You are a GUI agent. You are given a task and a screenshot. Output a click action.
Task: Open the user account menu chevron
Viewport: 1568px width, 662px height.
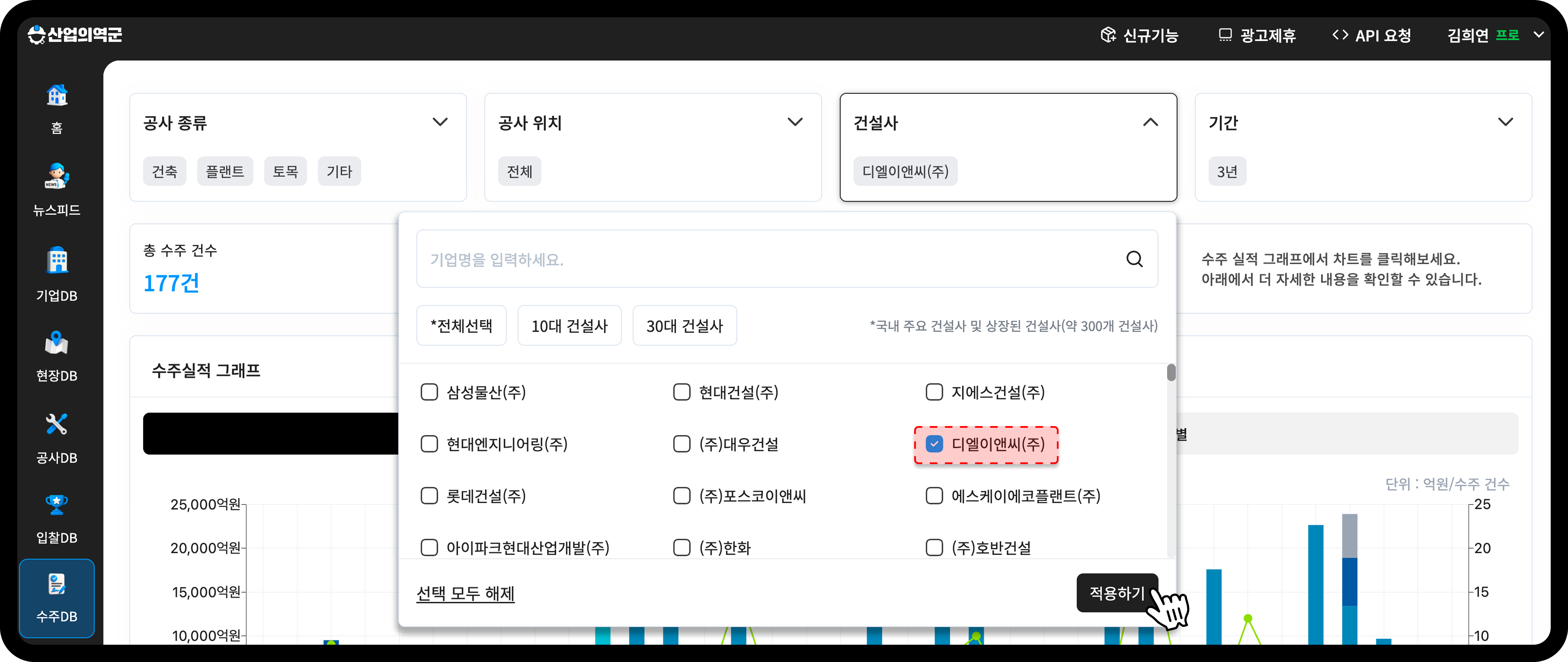click(1539, 35)
